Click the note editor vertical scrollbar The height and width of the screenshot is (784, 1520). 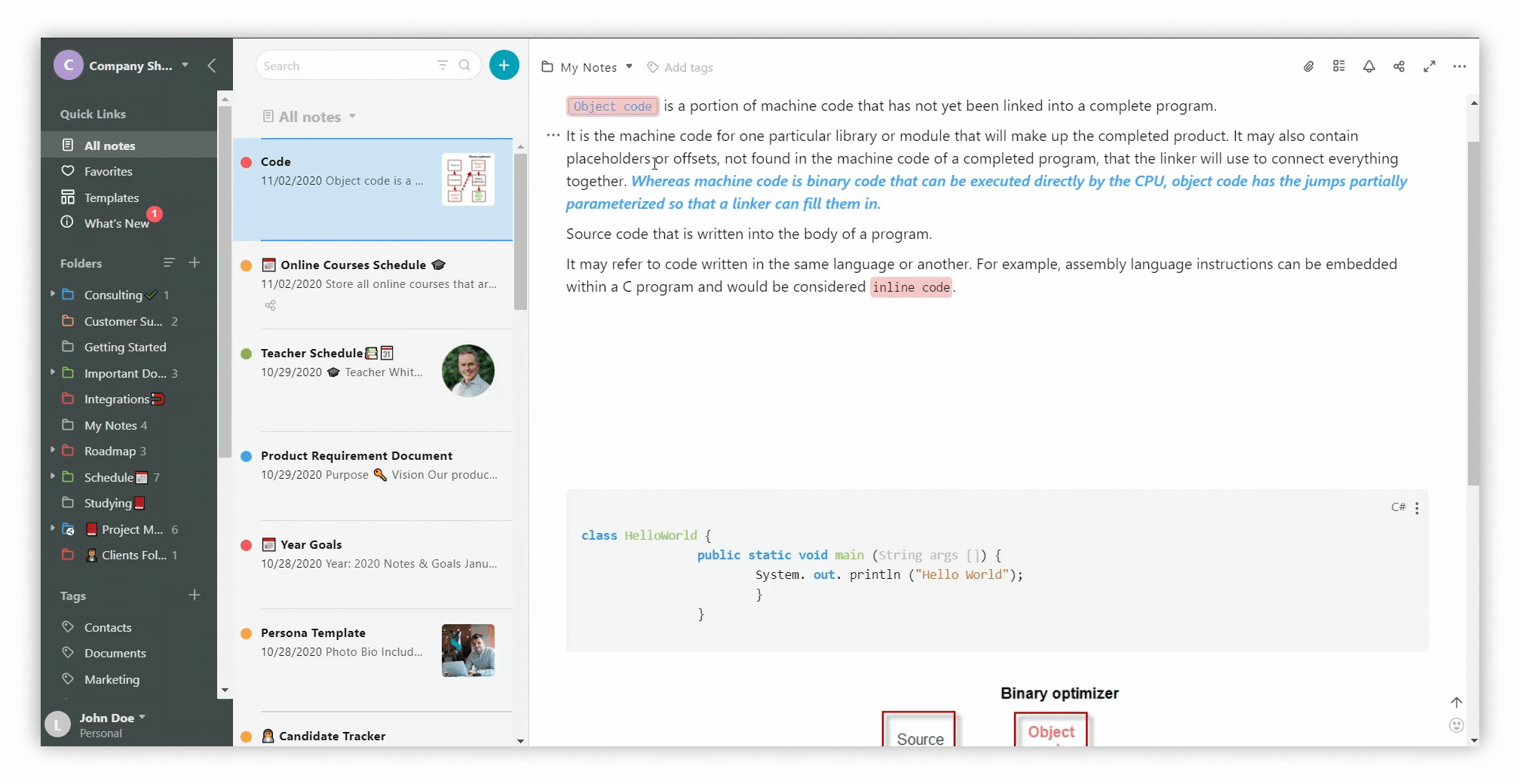[1473, 313]
